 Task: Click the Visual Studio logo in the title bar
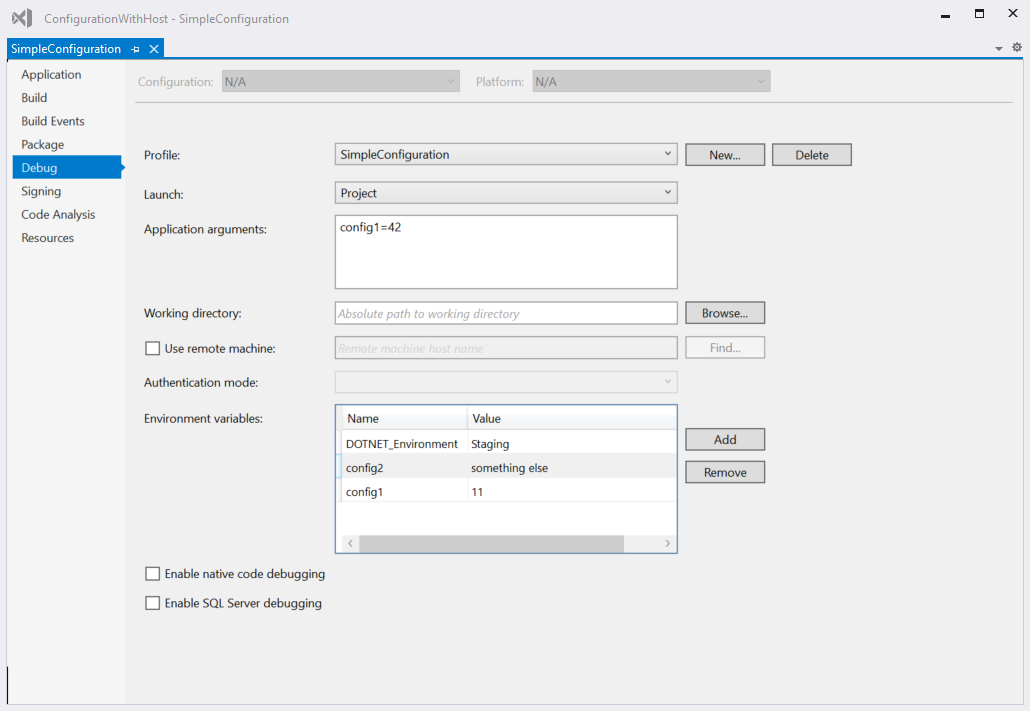22,17
